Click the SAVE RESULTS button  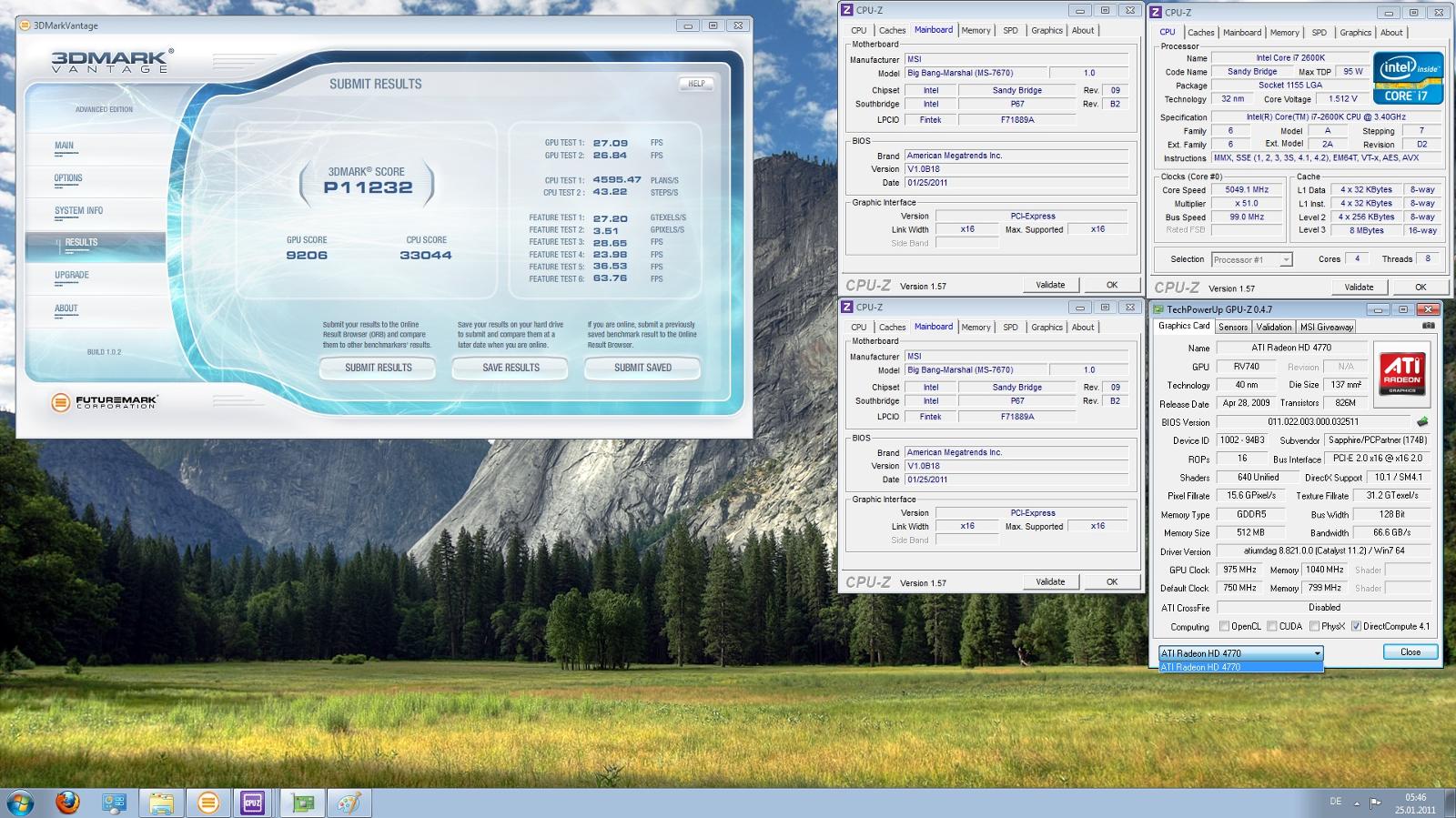pos(511,368)
